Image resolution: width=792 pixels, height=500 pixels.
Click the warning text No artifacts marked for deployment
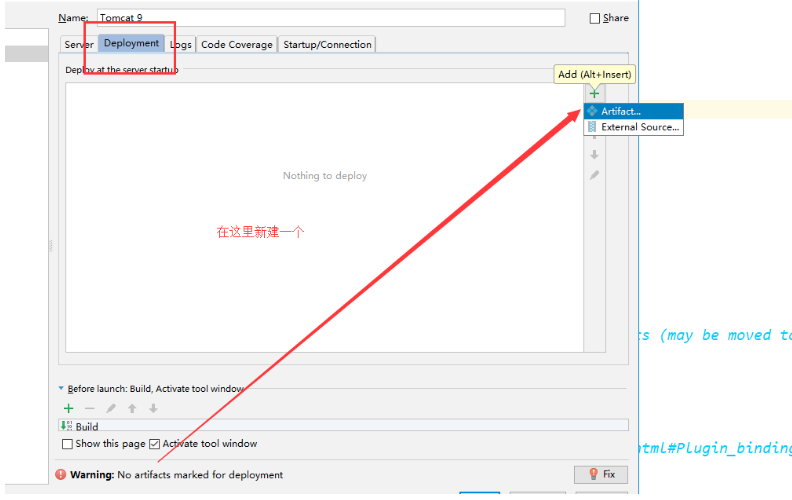tap(200, 475)
